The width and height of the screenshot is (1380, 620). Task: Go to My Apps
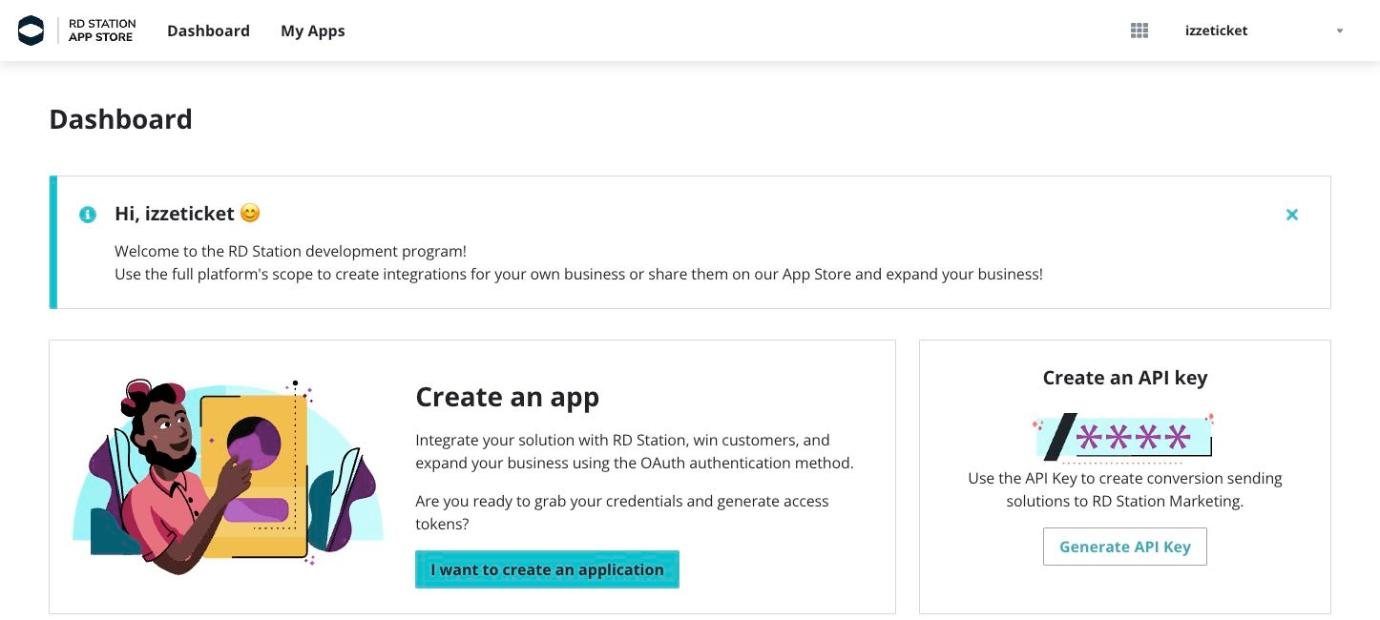pos(313,31)
